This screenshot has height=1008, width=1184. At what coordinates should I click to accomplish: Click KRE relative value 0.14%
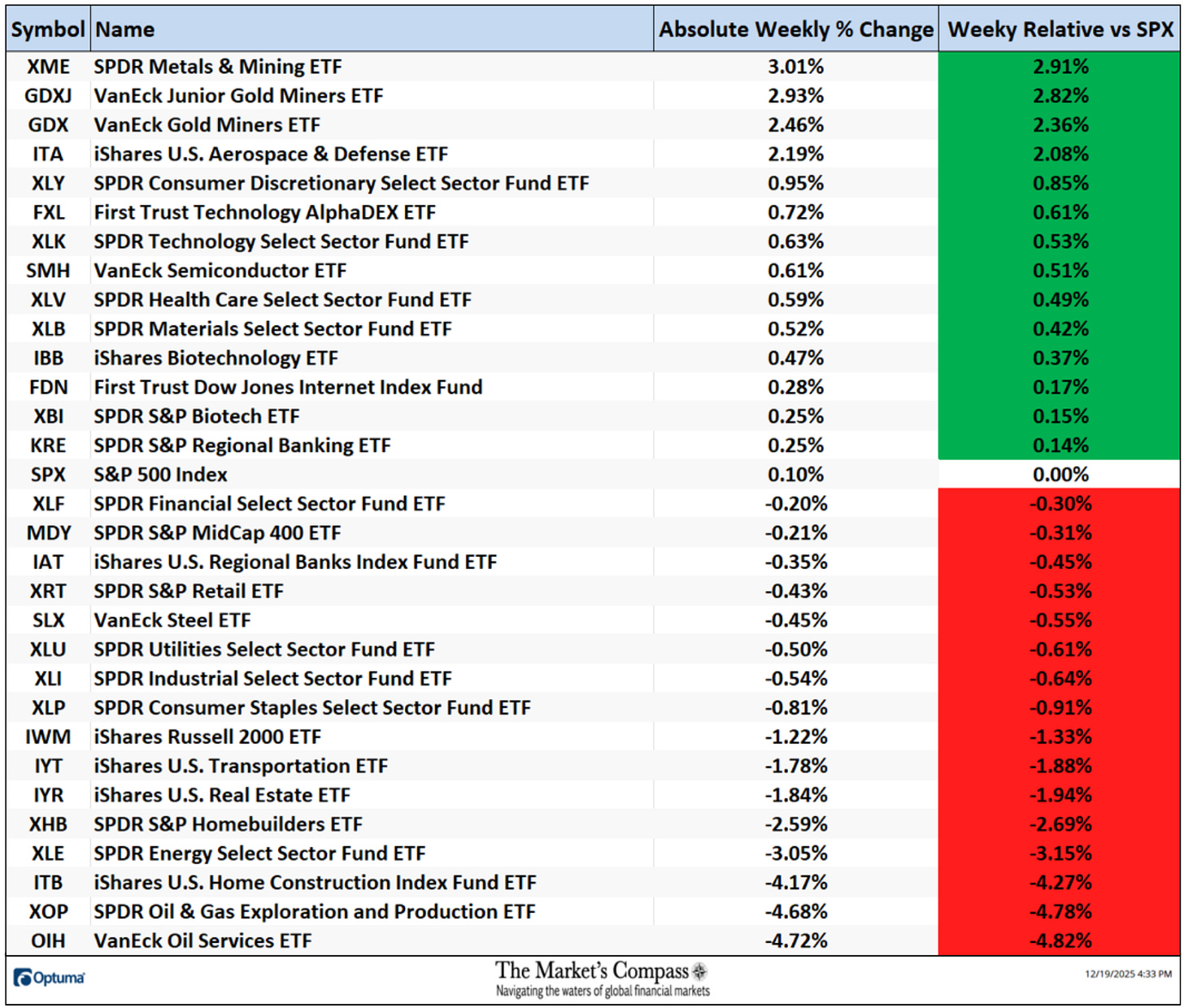coord(1060,445)
